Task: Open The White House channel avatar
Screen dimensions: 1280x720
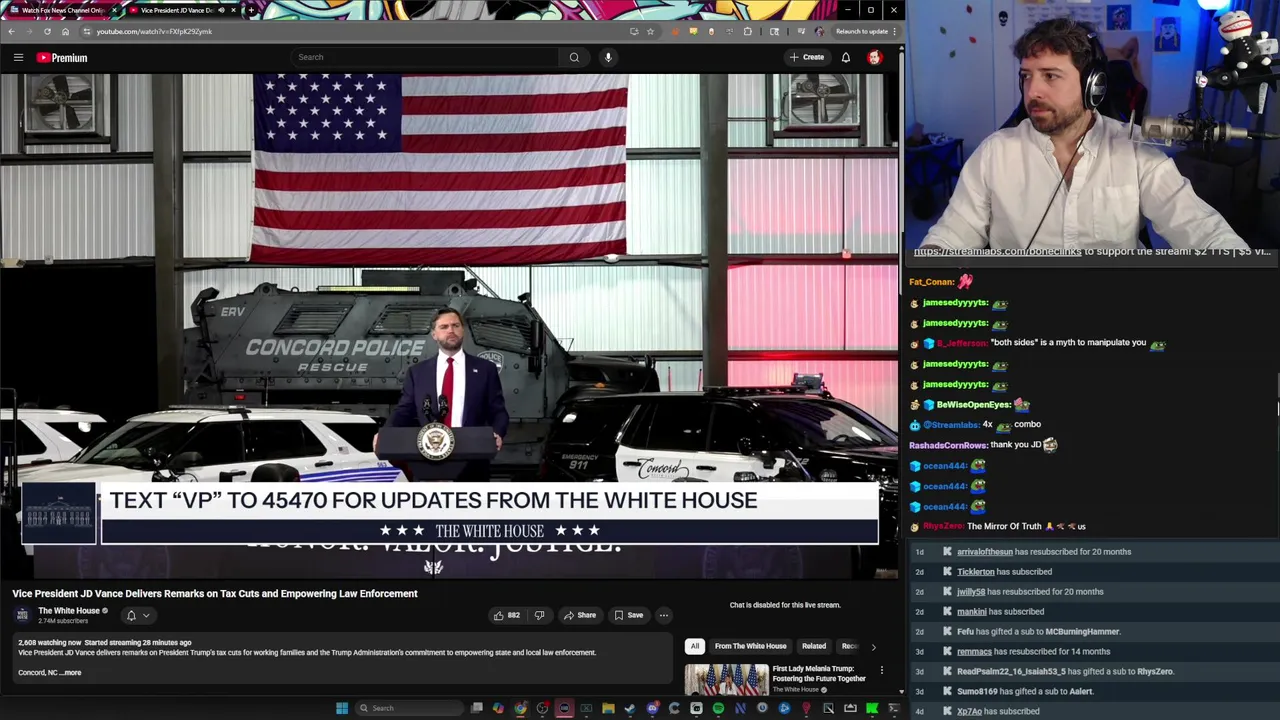Action: pos(22,615)
